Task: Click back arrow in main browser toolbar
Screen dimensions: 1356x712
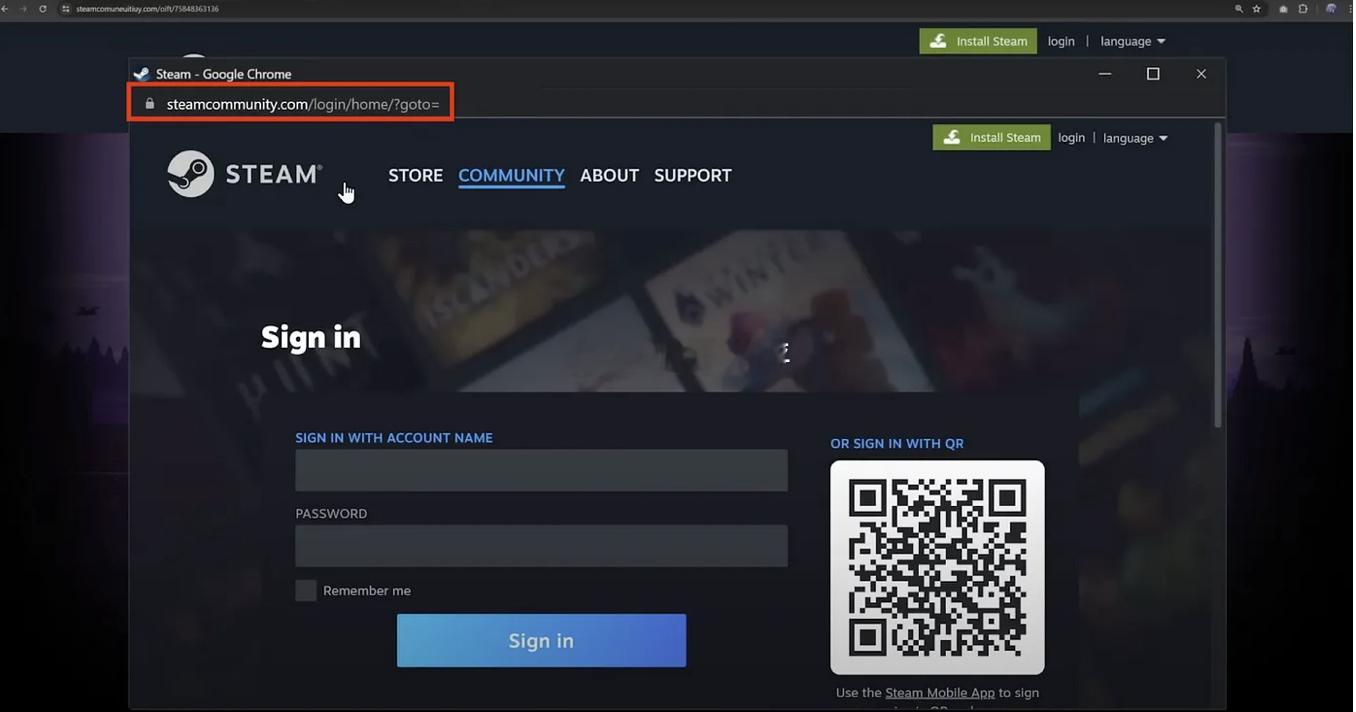Action: point(5,9)
